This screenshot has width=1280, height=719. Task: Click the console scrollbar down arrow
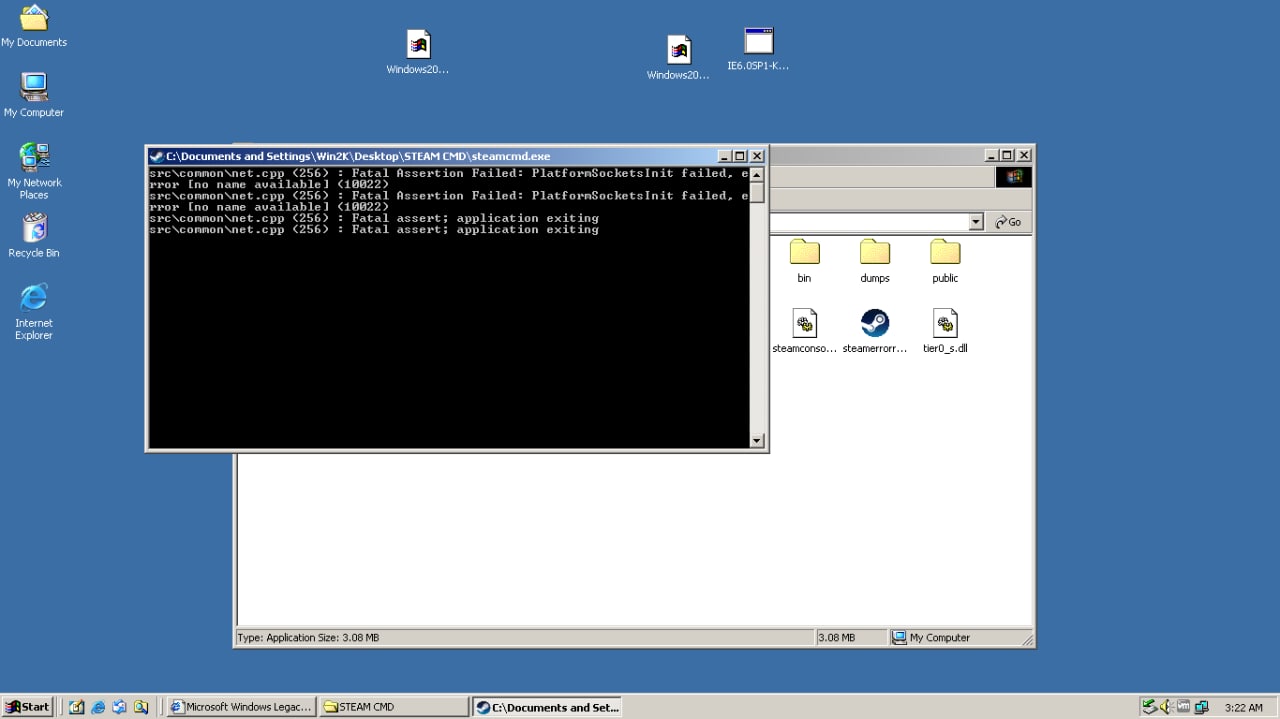pyautogui.click(x=757, y=440)
